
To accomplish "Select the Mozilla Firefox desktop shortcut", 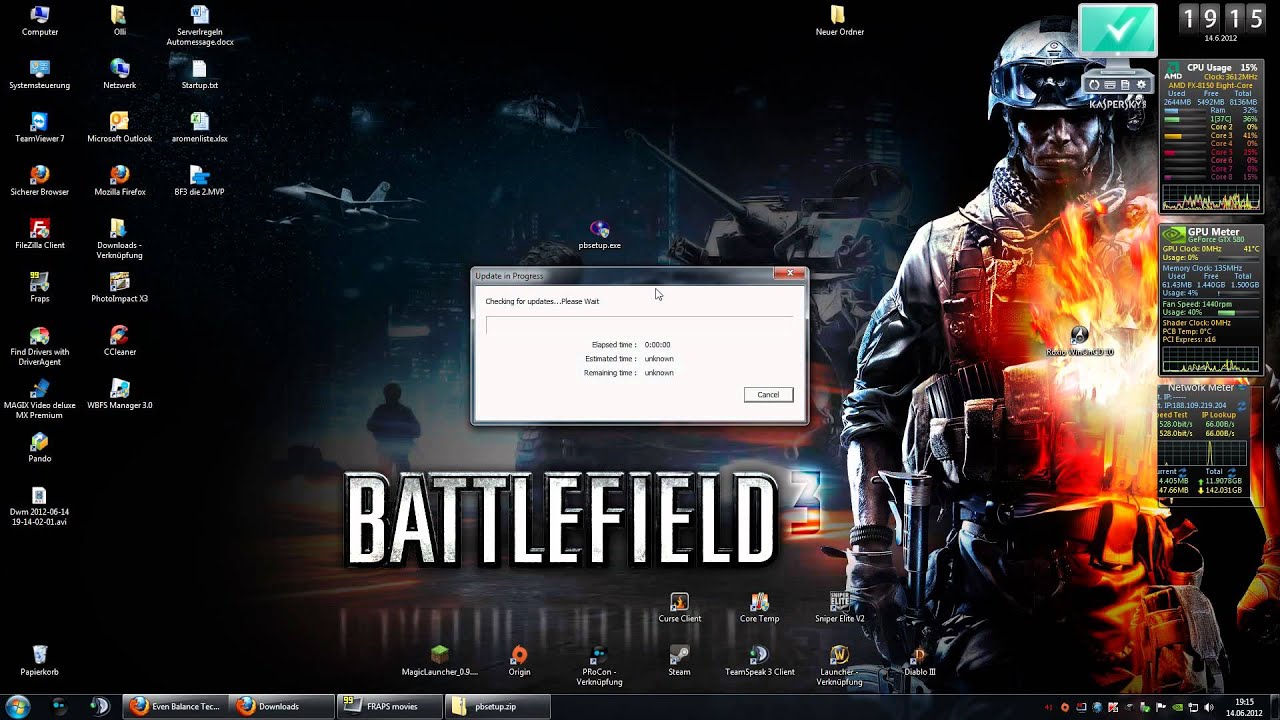I will coord(119,181).
